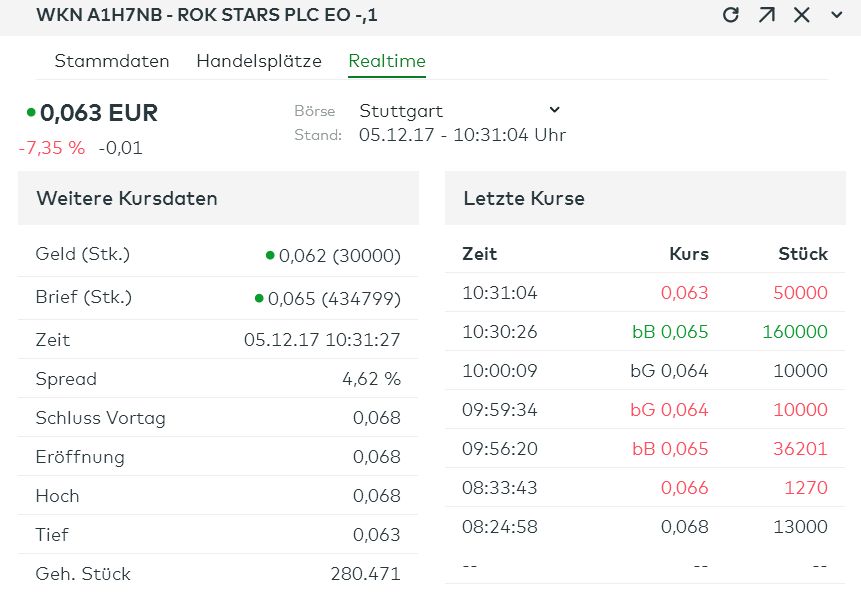Refresh the quote using the circular arrow icon

731,15
